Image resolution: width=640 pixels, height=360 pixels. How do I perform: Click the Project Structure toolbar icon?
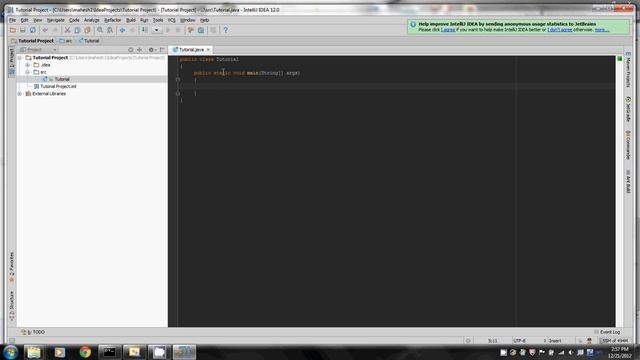pos(201,30)
